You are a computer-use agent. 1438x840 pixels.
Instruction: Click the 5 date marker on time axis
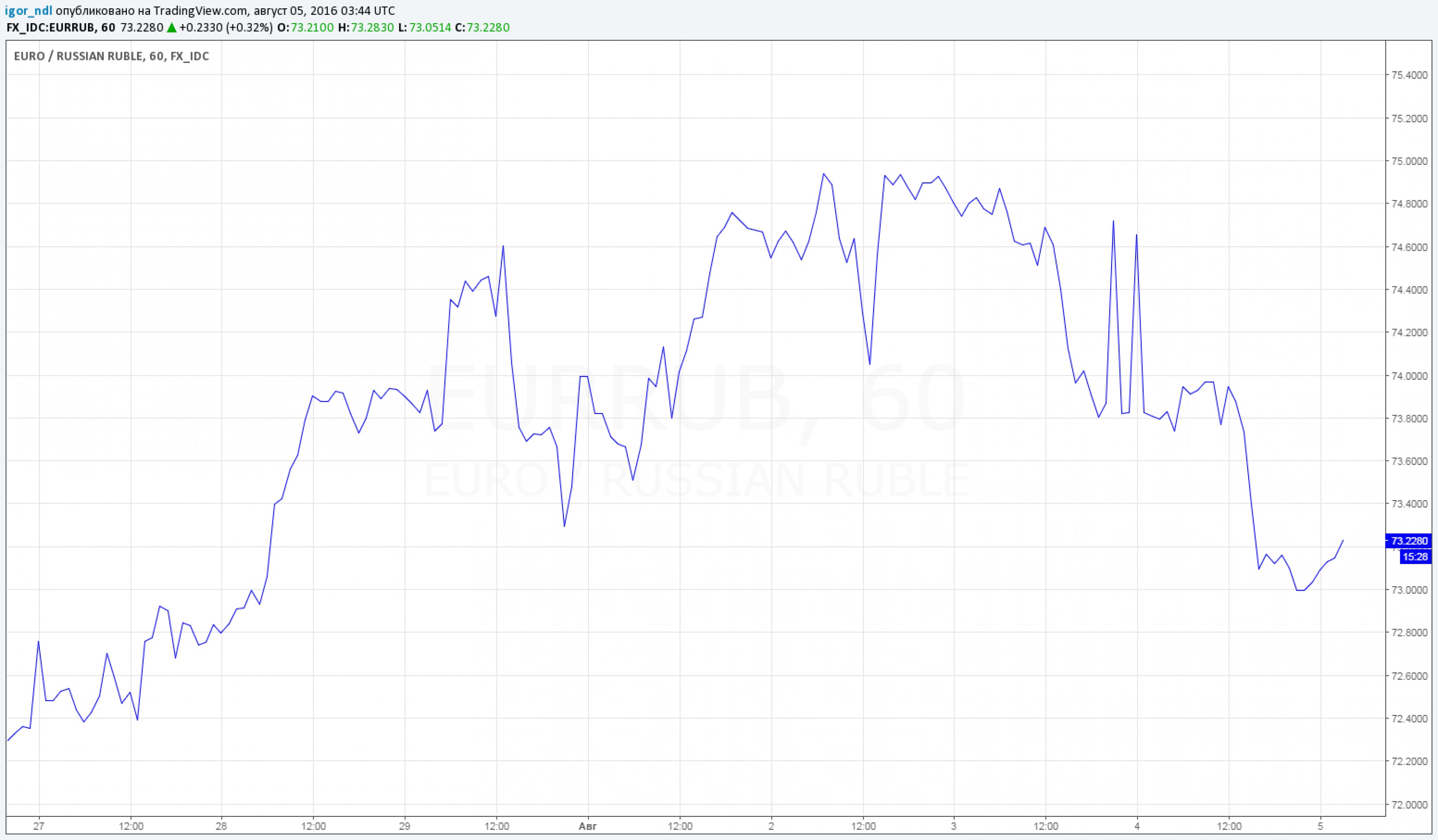tap(1320, 826)
